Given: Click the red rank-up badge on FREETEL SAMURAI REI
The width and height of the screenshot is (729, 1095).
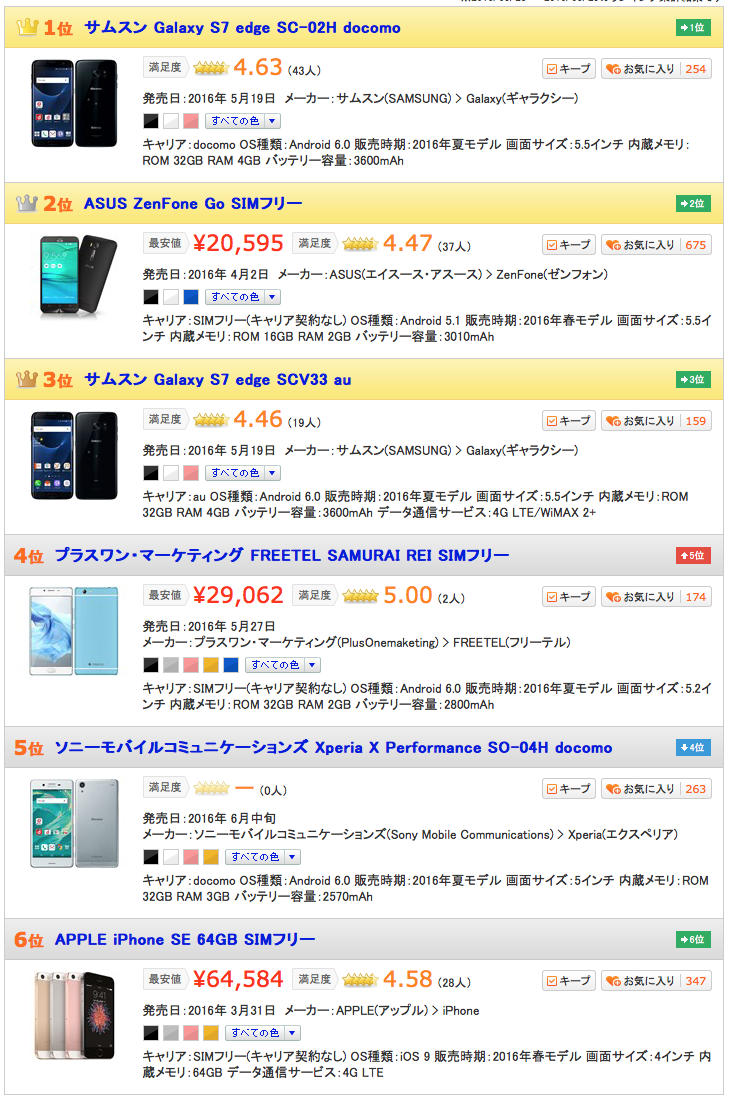Looking at the screenshot, I should pyautogui.click(x=693, y=555).
